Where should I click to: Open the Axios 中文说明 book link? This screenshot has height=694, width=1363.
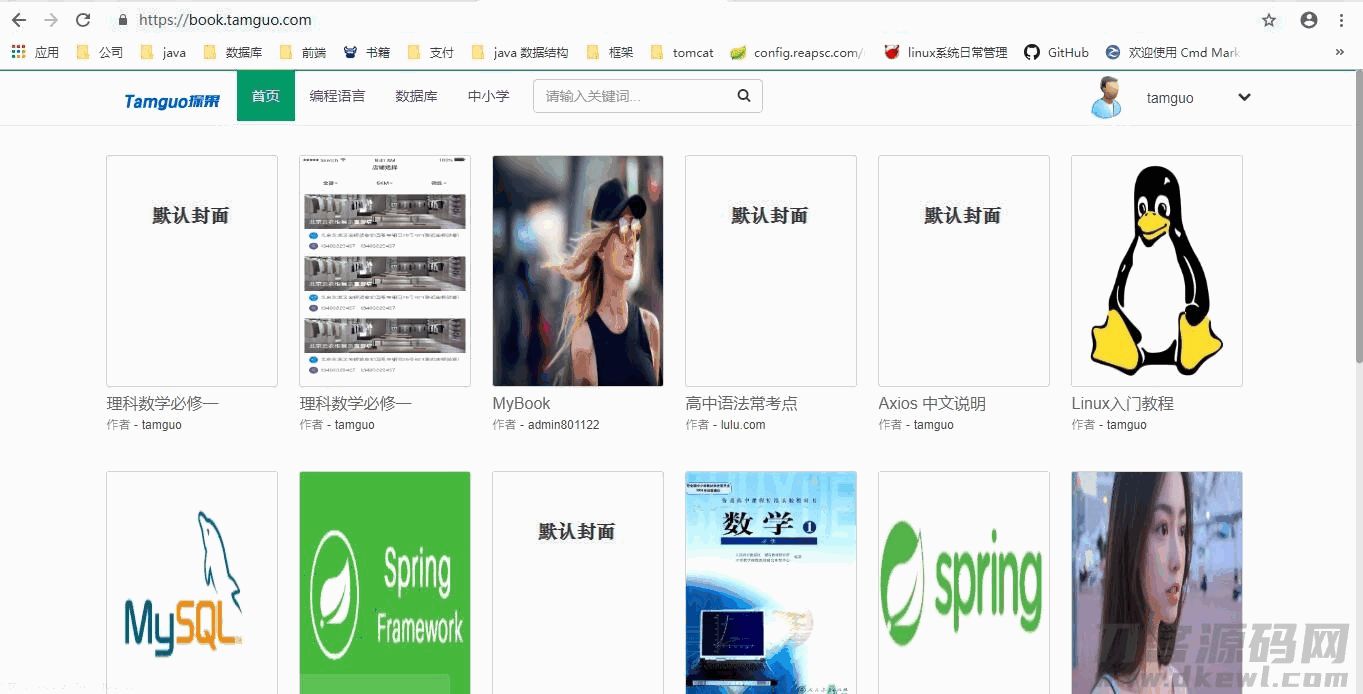coord(931,404)
